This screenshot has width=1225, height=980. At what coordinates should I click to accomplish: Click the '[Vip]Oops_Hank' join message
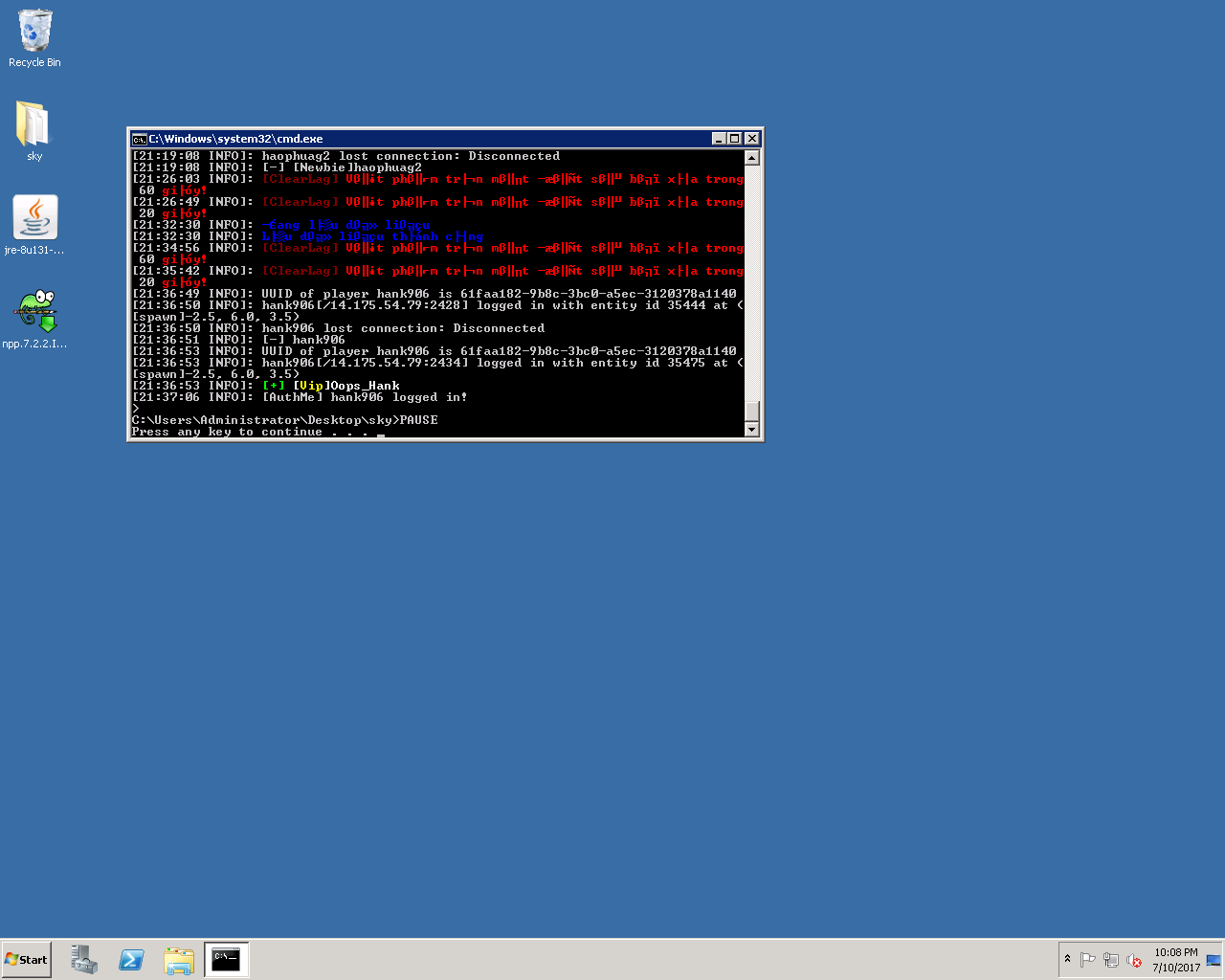266,386
